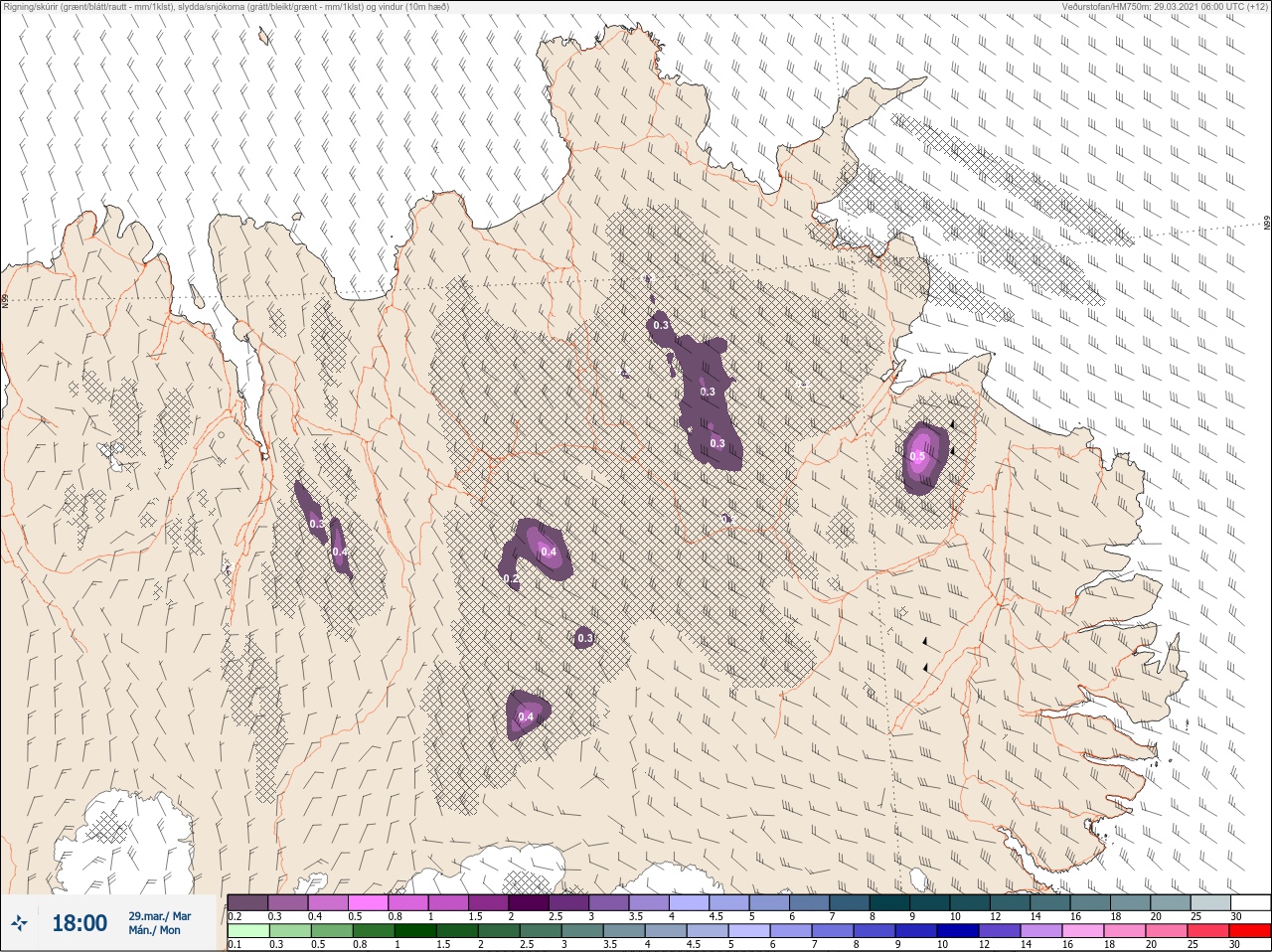Click the lightest green rain legend swatch at 0.1

[247, 931]
